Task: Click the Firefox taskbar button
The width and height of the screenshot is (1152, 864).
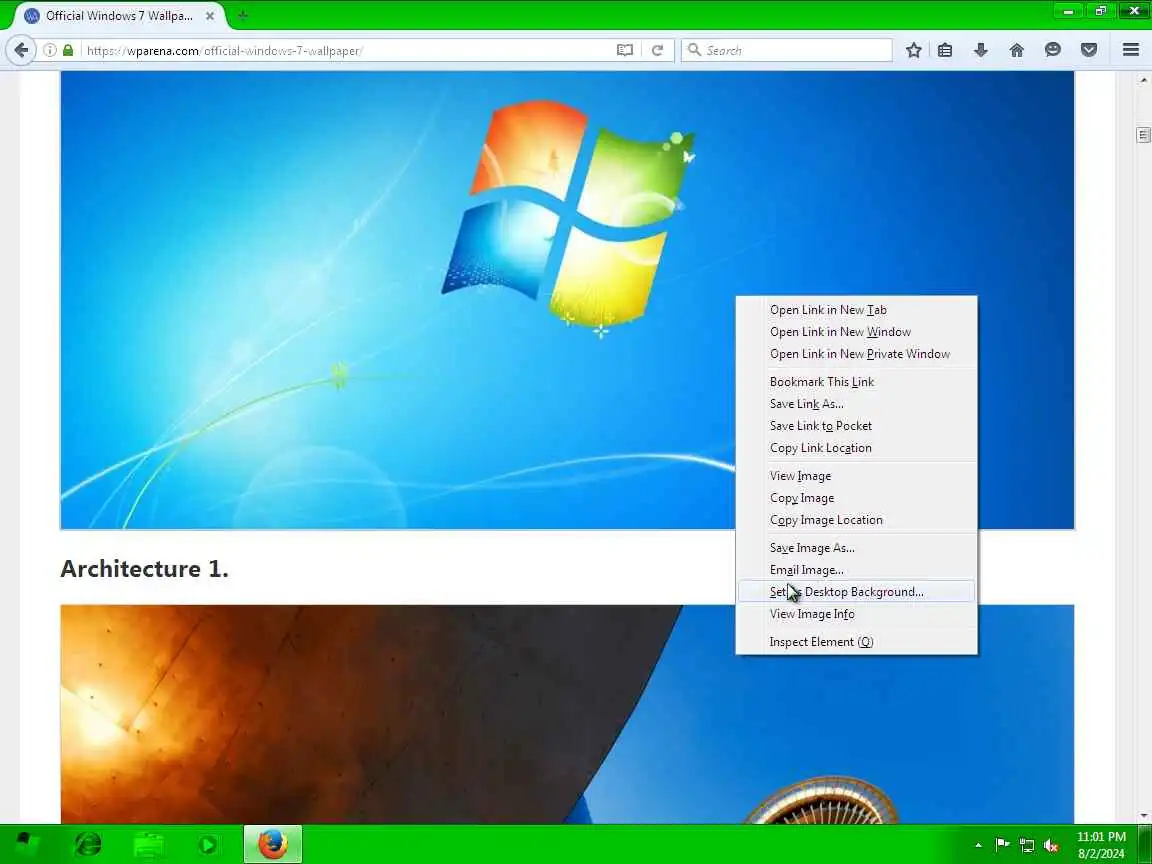Action: [273, 844]
